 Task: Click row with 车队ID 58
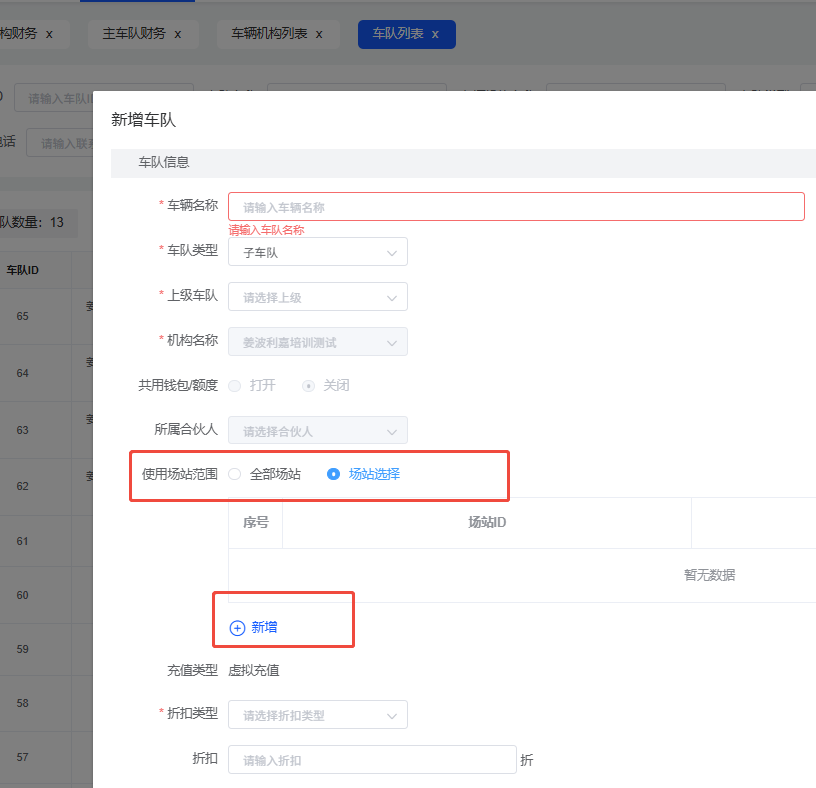tap(46, 703)
